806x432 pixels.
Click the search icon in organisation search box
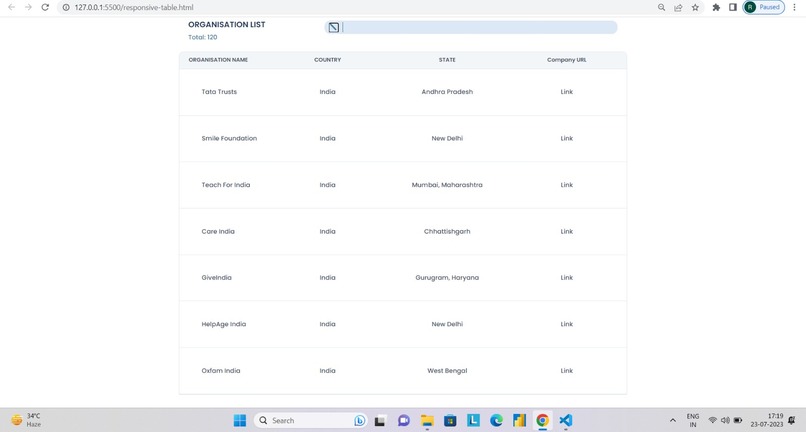coord(334,27)
